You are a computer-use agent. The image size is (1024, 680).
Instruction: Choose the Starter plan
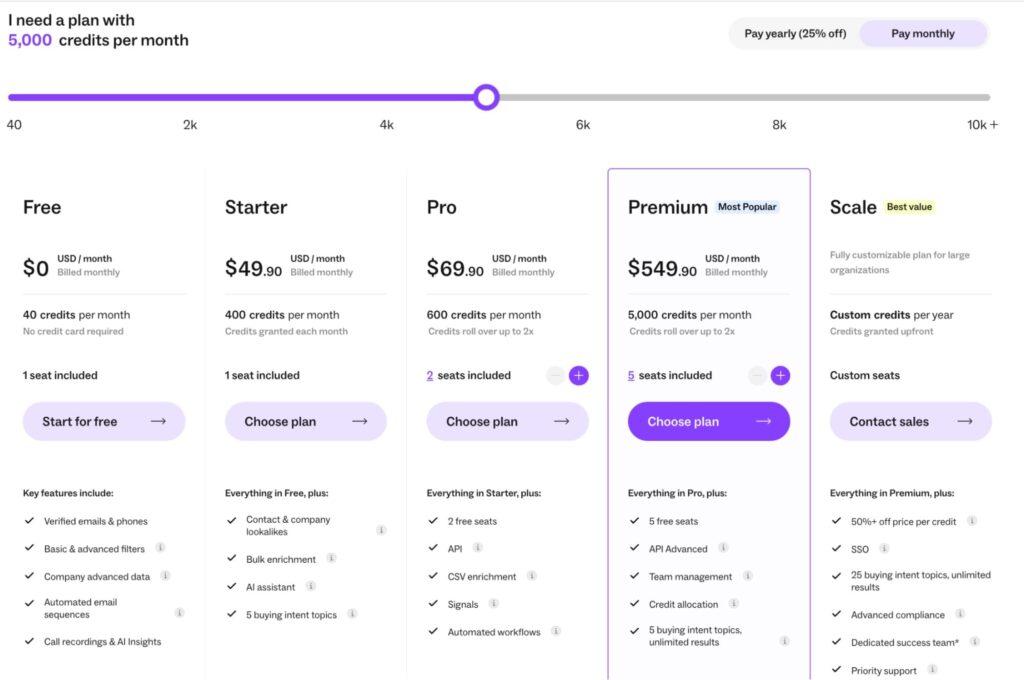tap(305, 421)
